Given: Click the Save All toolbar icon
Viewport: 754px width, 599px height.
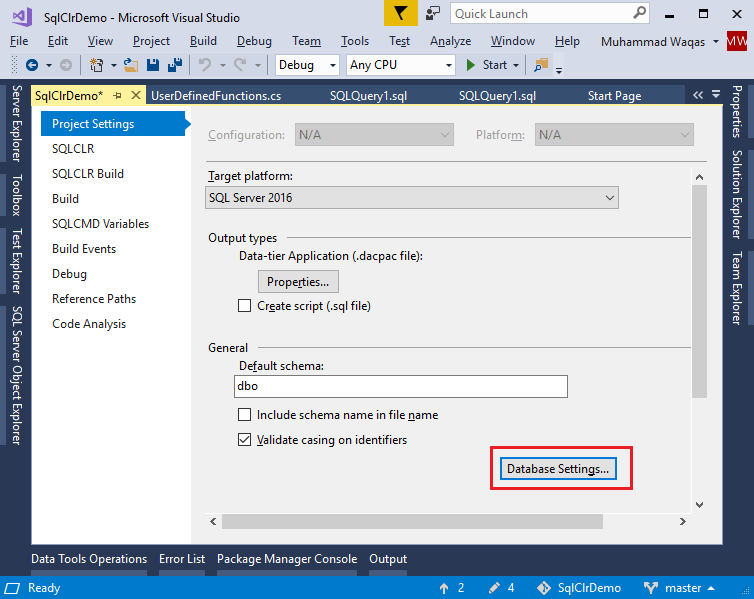Looking at the screenshot, I should coord(175,65).
